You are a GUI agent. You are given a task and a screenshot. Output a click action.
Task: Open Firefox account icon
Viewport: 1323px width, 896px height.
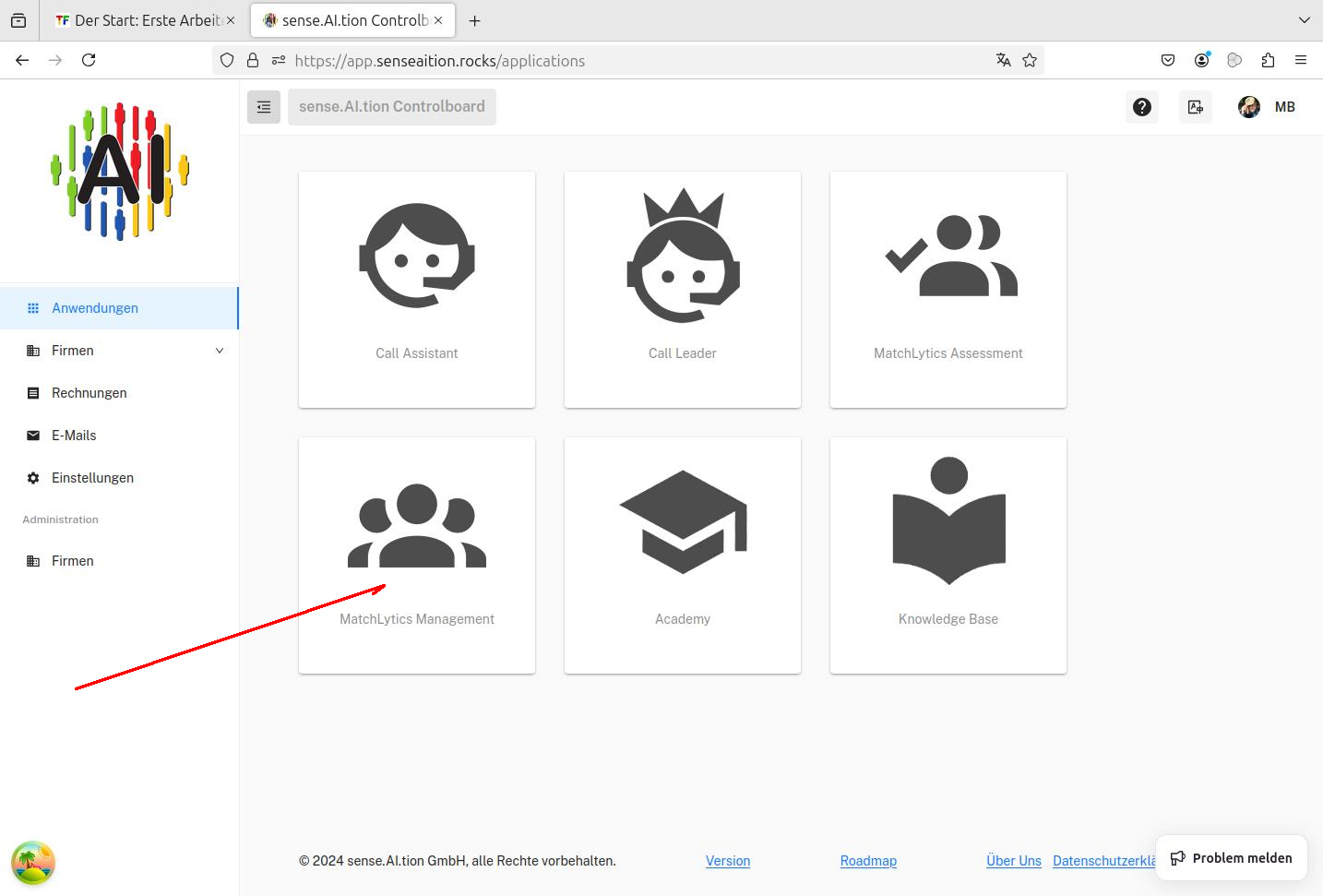click(1201, 60)
